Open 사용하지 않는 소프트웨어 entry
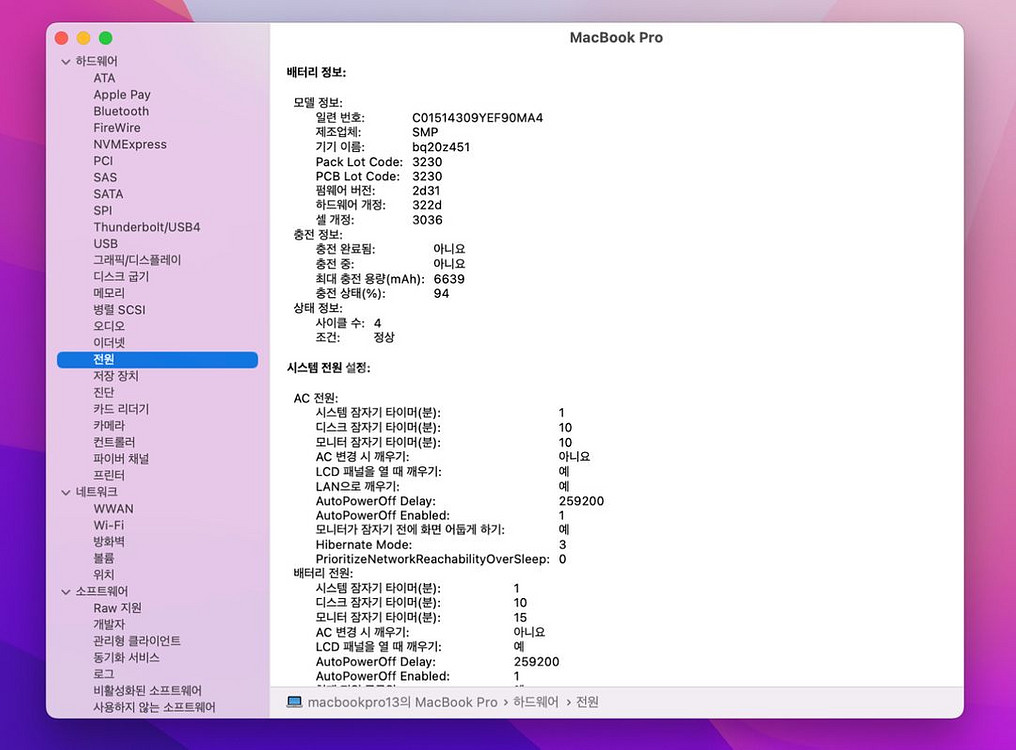The height and width of the screenshot is (750, 1016). coord(154,707)
